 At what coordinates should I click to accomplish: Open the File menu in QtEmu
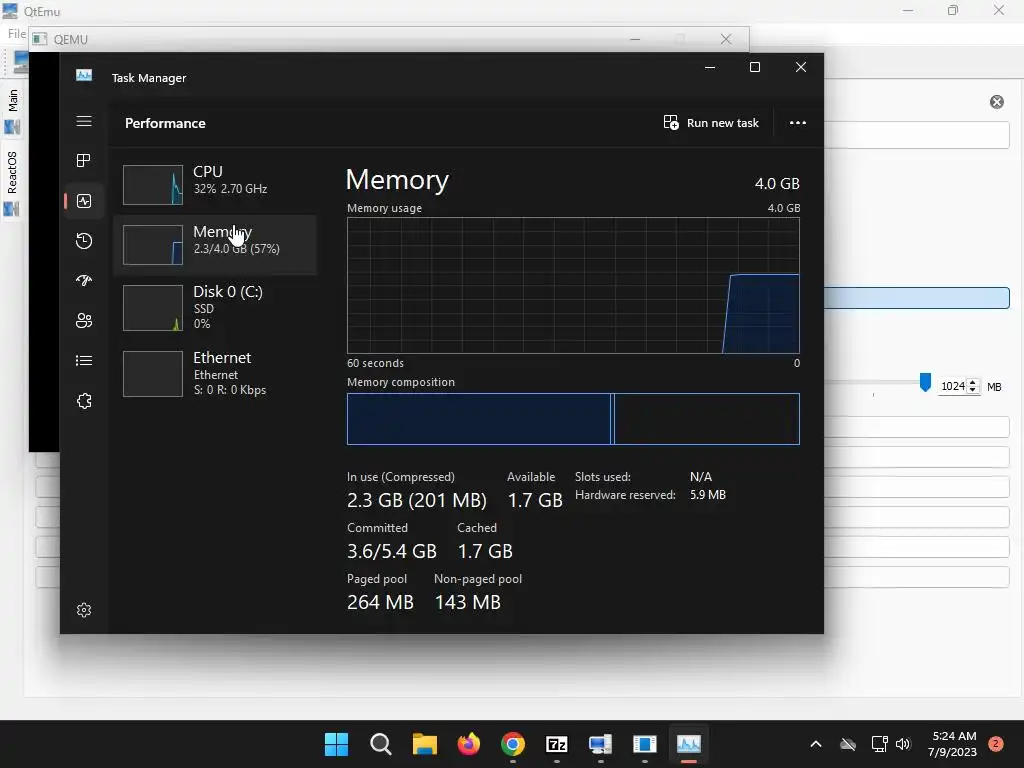point(16,34)
